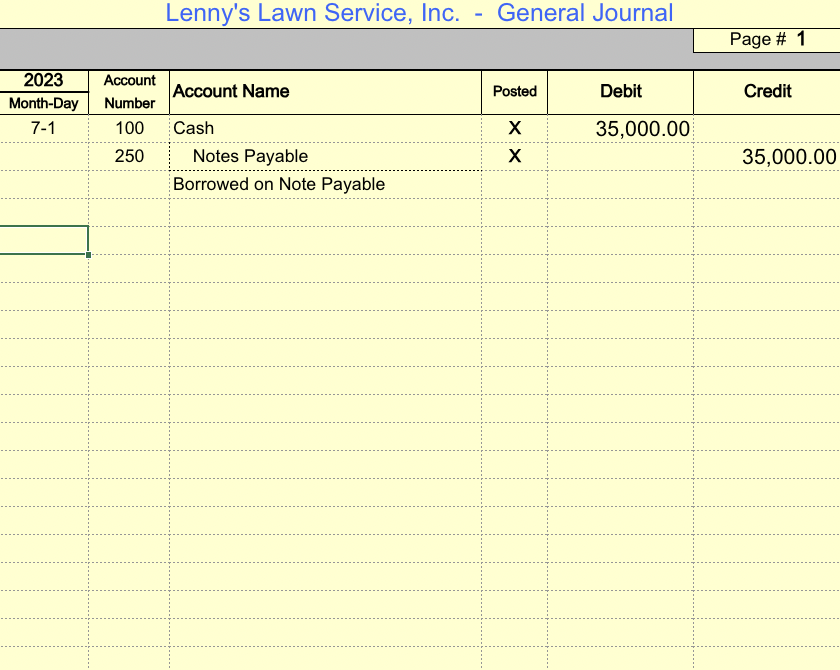Click the 'Notes Payable' account name cell

(x=325, y=156)
